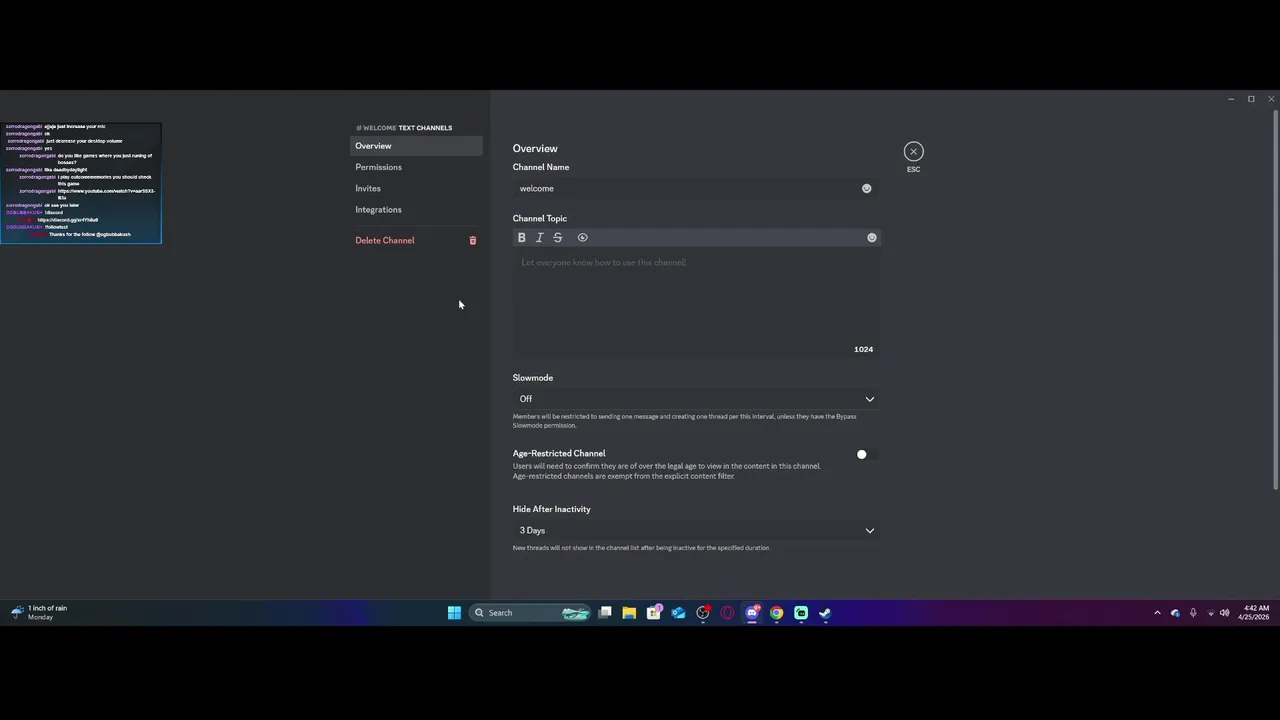1280x720 pixels.
Task: Open emoji picker in Channel Topic toolbar
Action: [872, 238]
